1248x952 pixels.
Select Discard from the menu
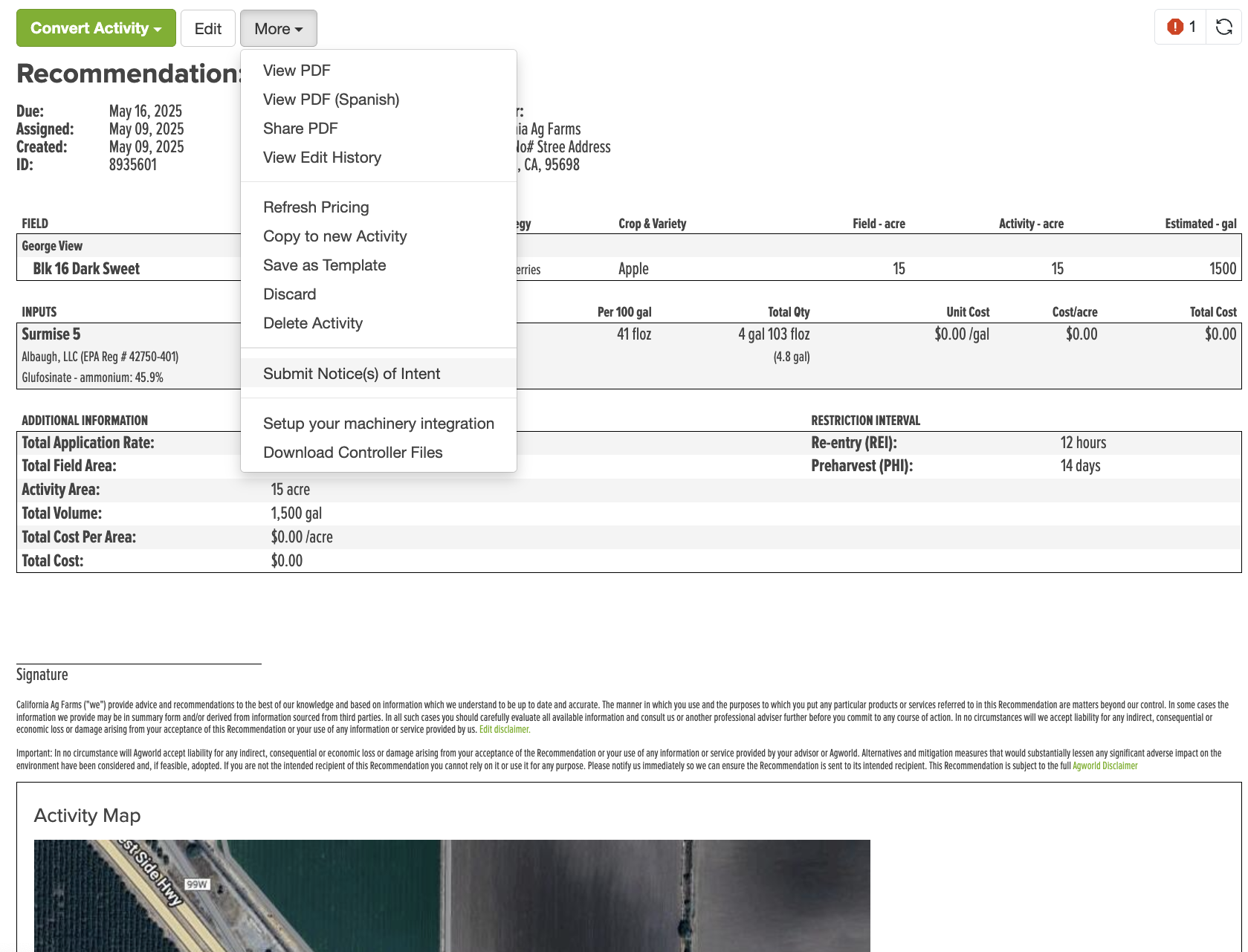point(289,294)
